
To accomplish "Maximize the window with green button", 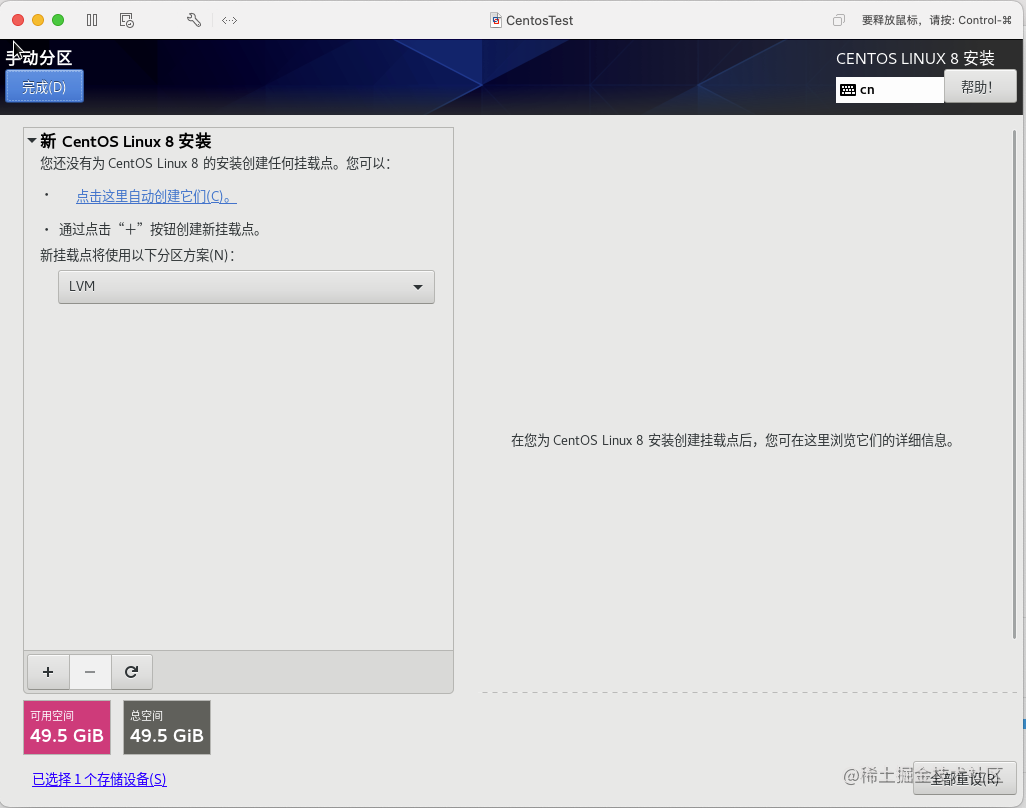I will coord(58,20).
